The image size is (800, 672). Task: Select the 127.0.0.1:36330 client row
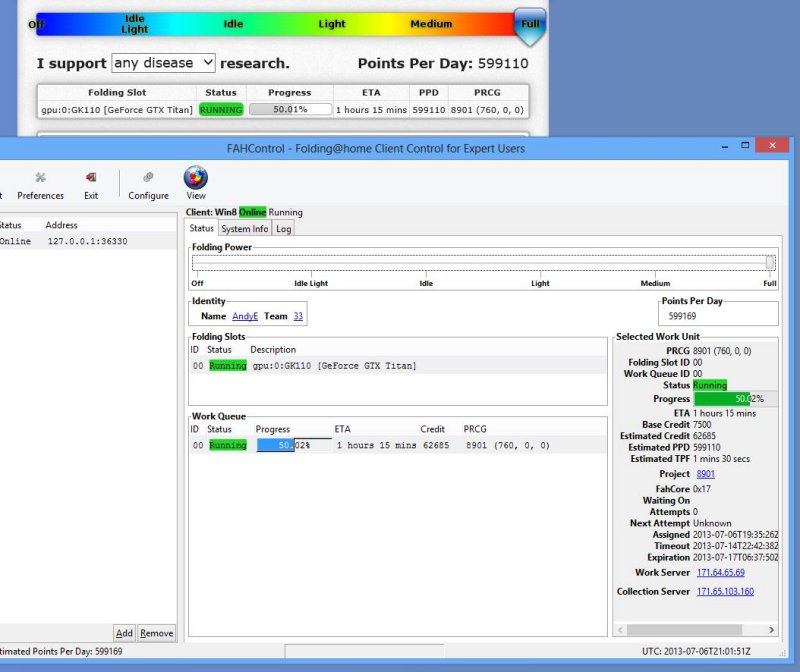point(88,241)
